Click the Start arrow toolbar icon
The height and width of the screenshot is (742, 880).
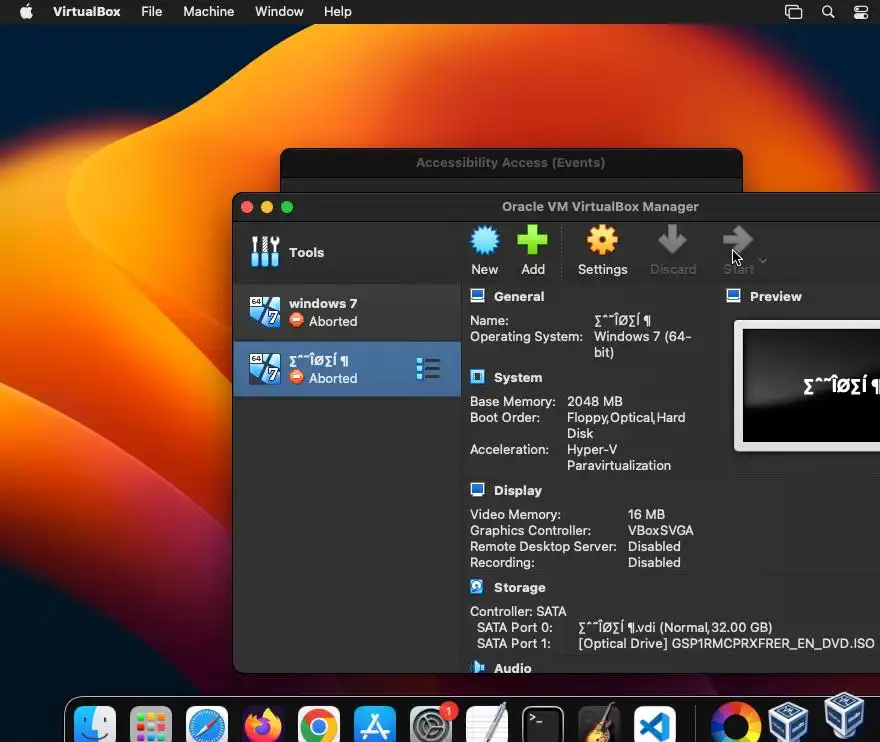[x=737, y=240]
